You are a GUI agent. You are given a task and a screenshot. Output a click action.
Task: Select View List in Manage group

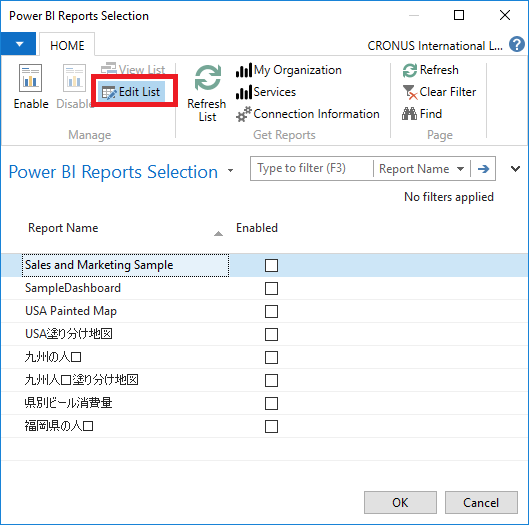[133, 69]
